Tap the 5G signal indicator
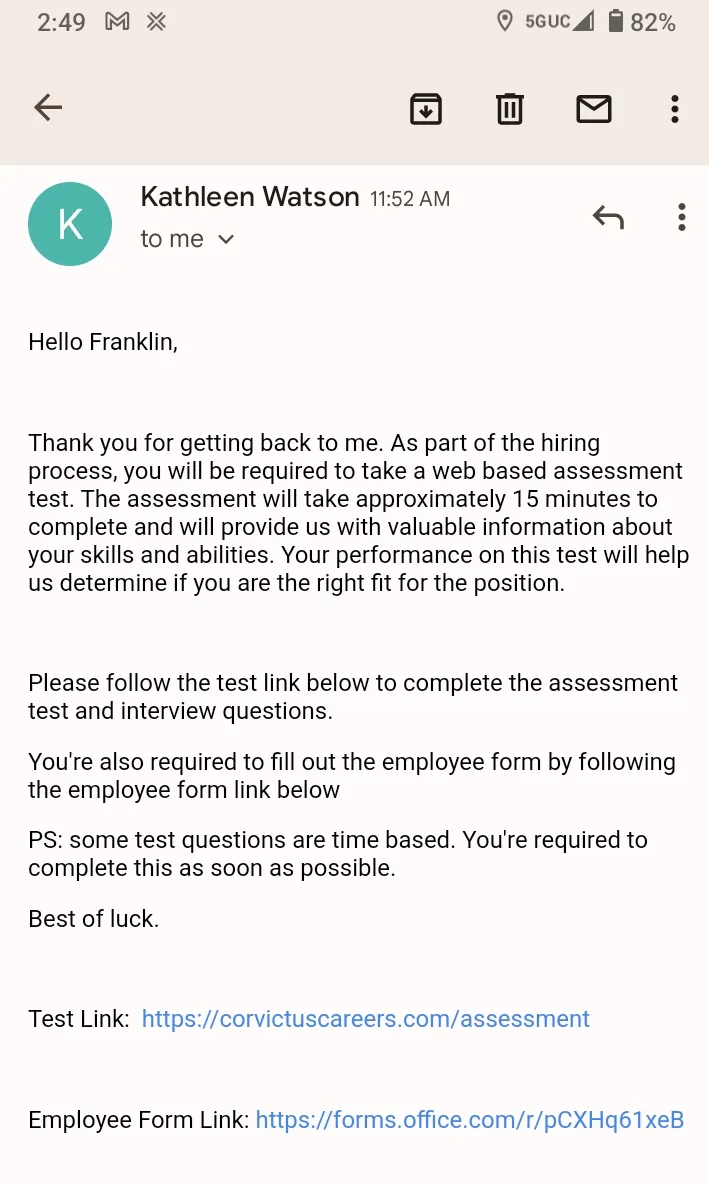This screenshot has height=1185, width=709. [559, 21]
